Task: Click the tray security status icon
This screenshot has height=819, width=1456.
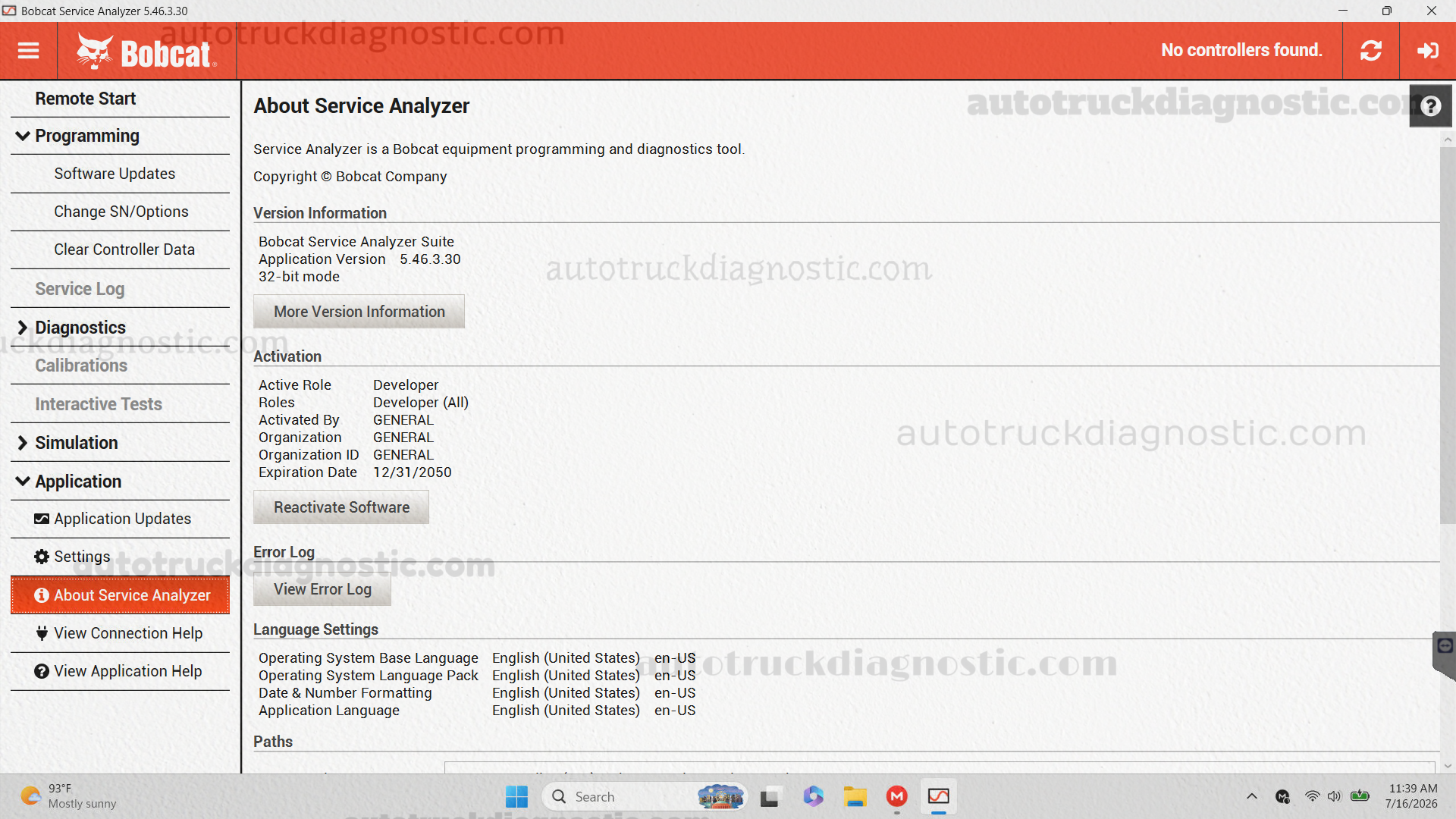Action: click(1282, 796)
